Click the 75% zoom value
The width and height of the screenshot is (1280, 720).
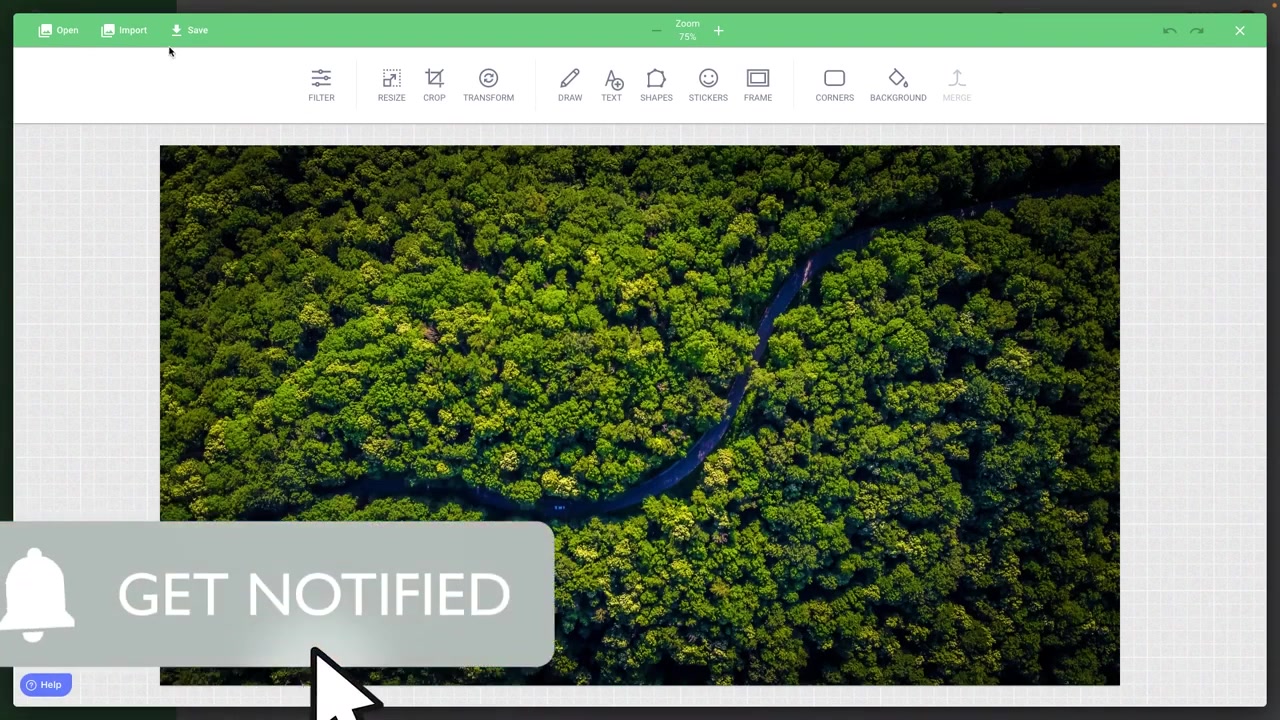(687, 37)
